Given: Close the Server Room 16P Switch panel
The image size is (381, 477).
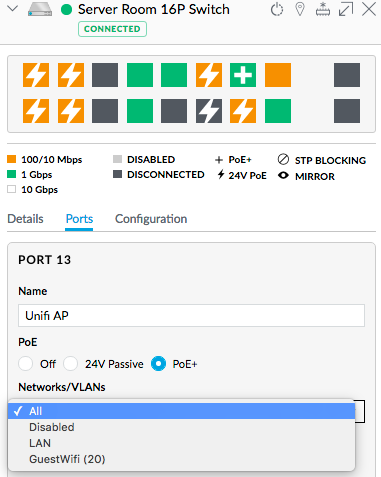Looking at the screenshot, I should coord(369,9).
